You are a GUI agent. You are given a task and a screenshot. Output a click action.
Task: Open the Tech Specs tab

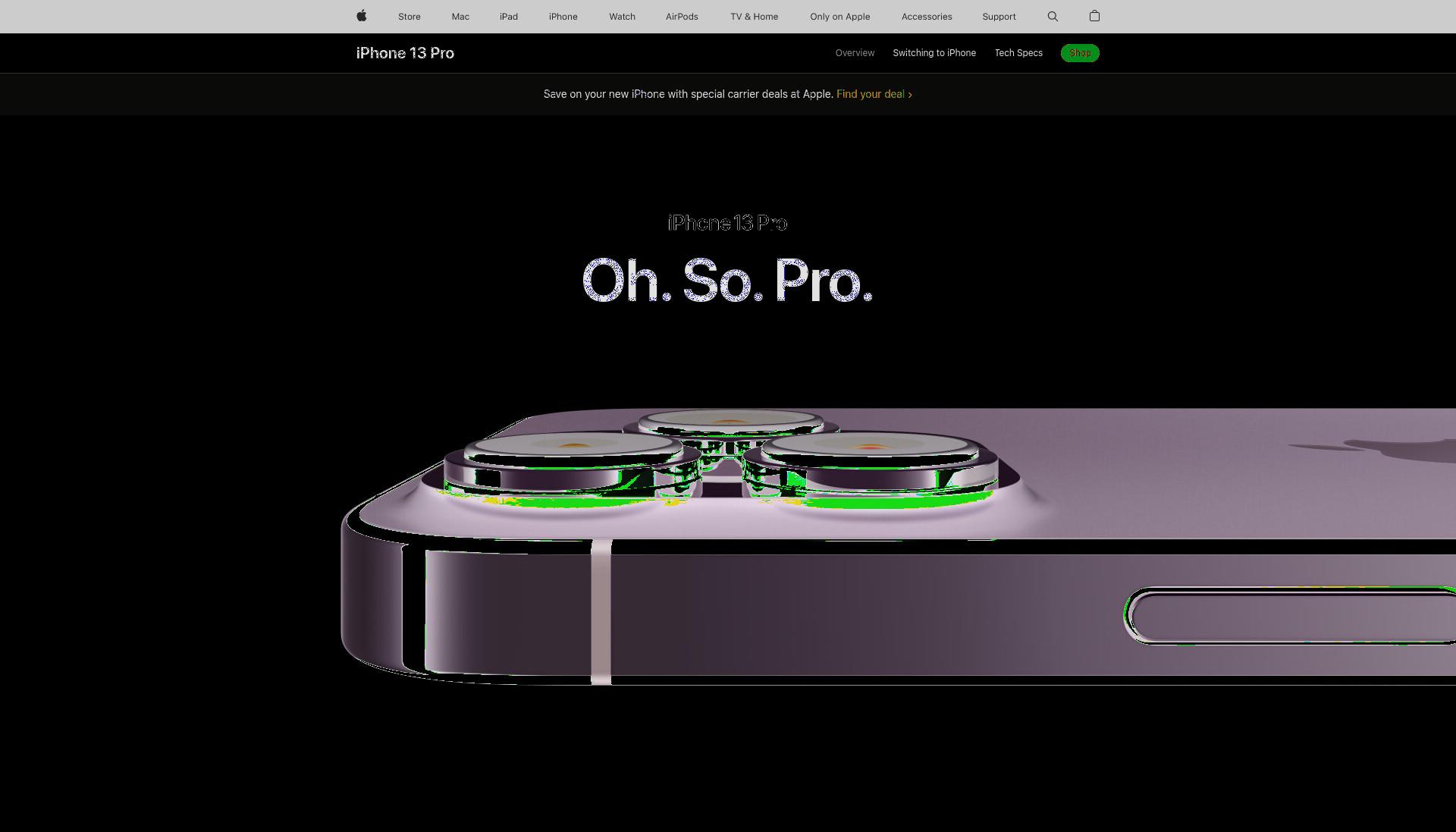click(1018, 53)
